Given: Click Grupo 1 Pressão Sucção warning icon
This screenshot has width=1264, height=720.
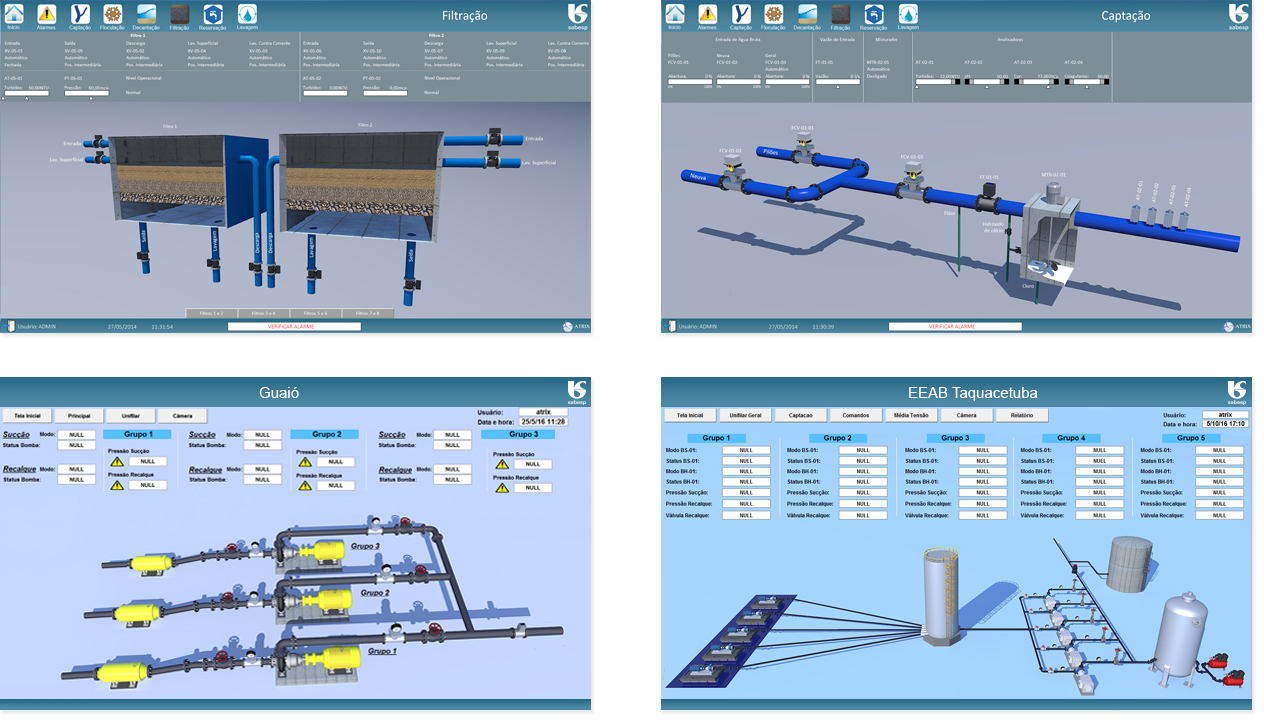Looking at the screenshot, I should click(x=117, y=462).
